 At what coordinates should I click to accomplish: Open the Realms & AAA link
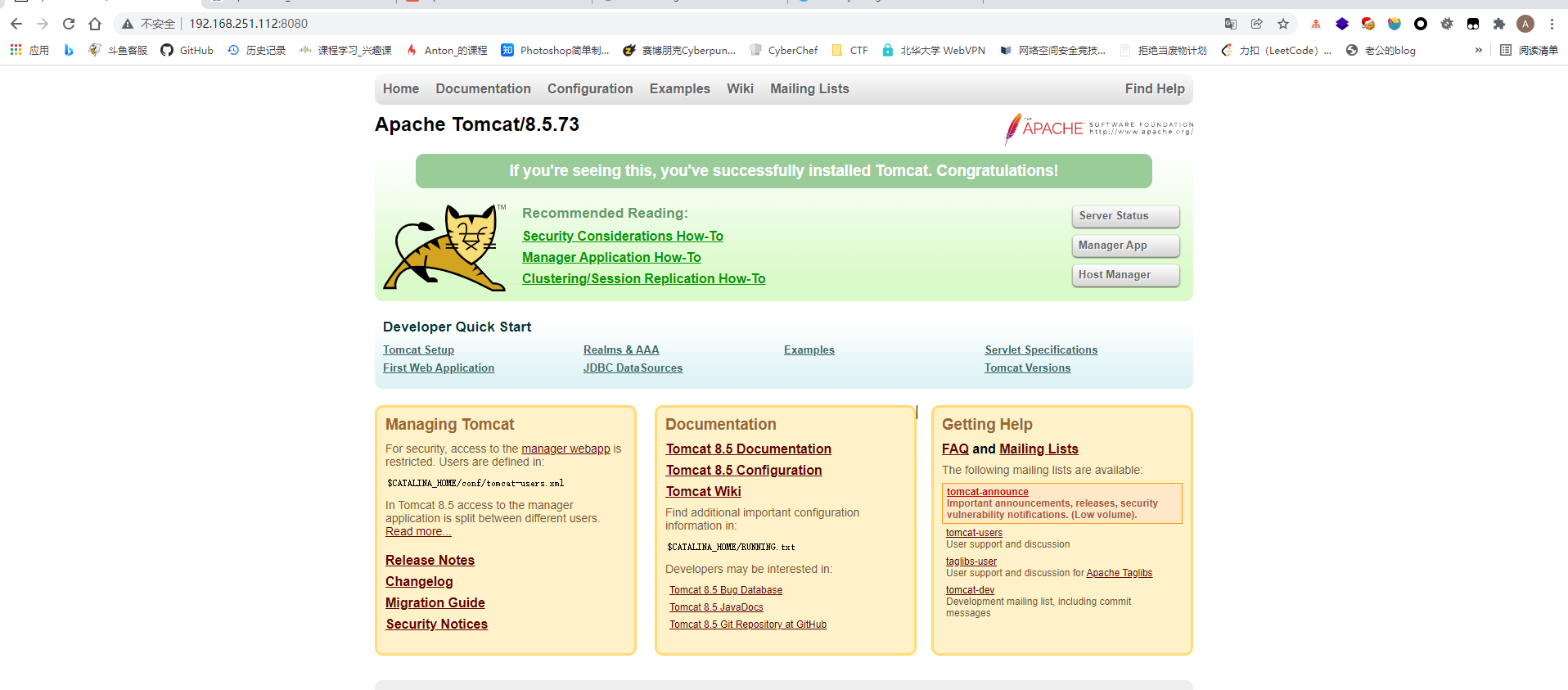coord(621,350)
